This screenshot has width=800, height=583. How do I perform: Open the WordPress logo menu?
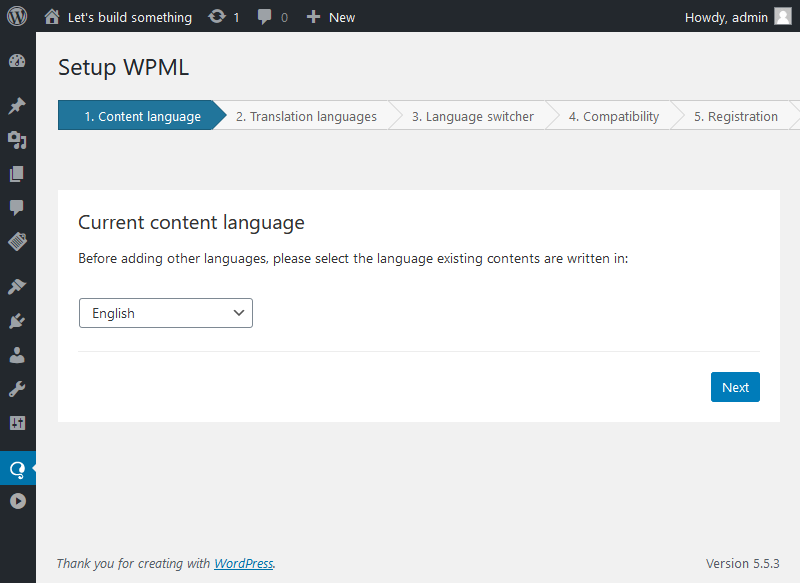point(17,16)
